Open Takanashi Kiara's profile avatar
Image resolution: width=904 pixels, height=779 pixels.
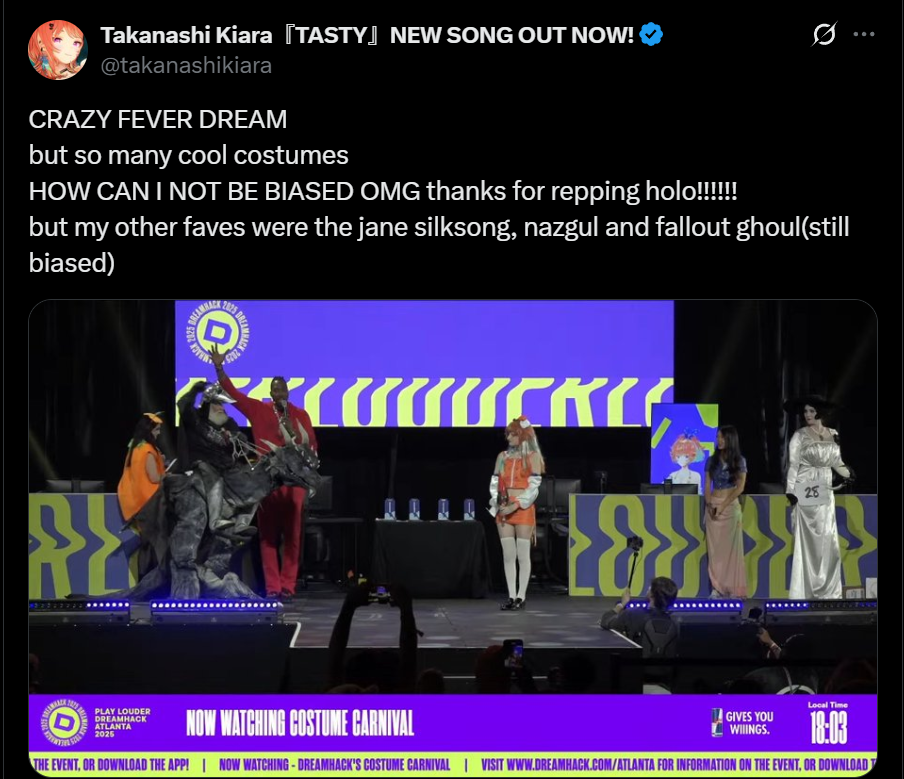(x=58, y=50)
